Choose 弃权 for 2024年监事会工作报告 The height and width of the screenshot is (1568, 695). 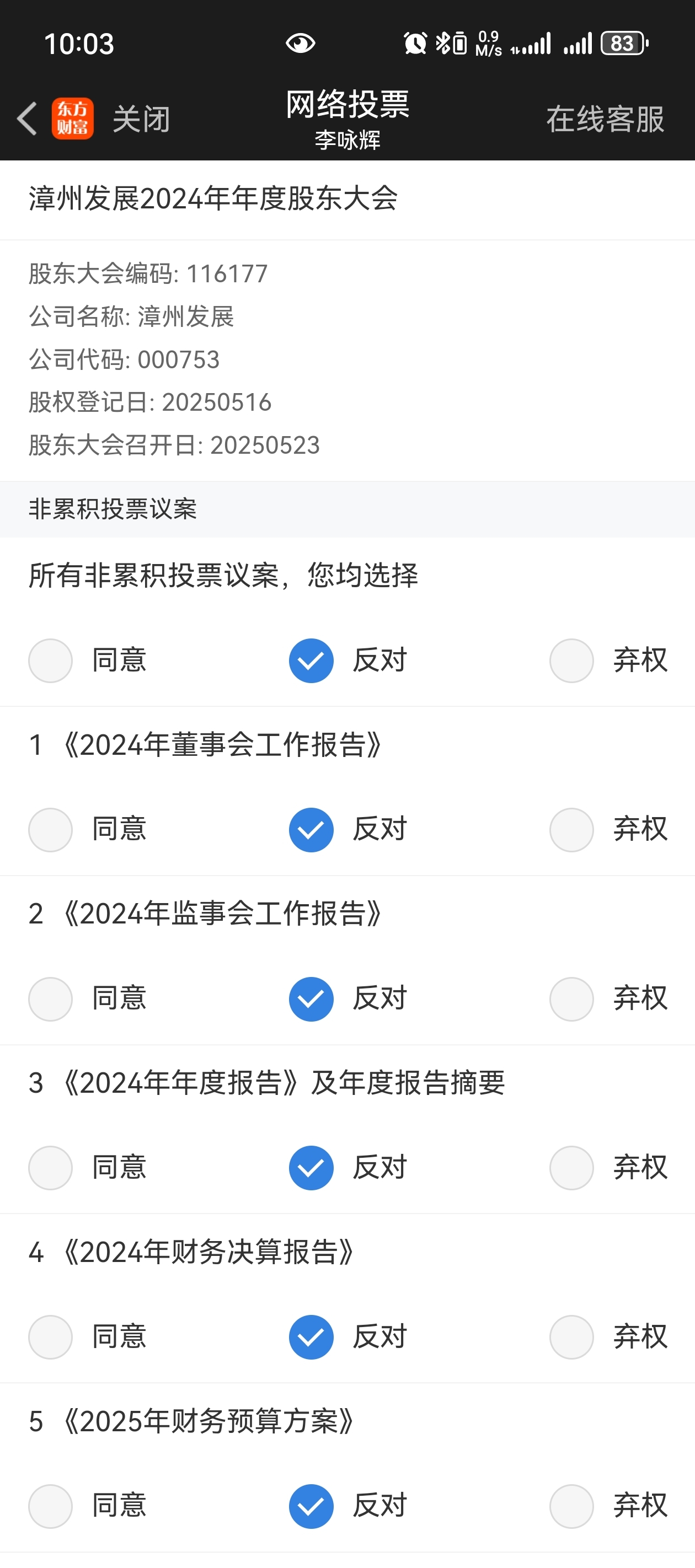571,999
